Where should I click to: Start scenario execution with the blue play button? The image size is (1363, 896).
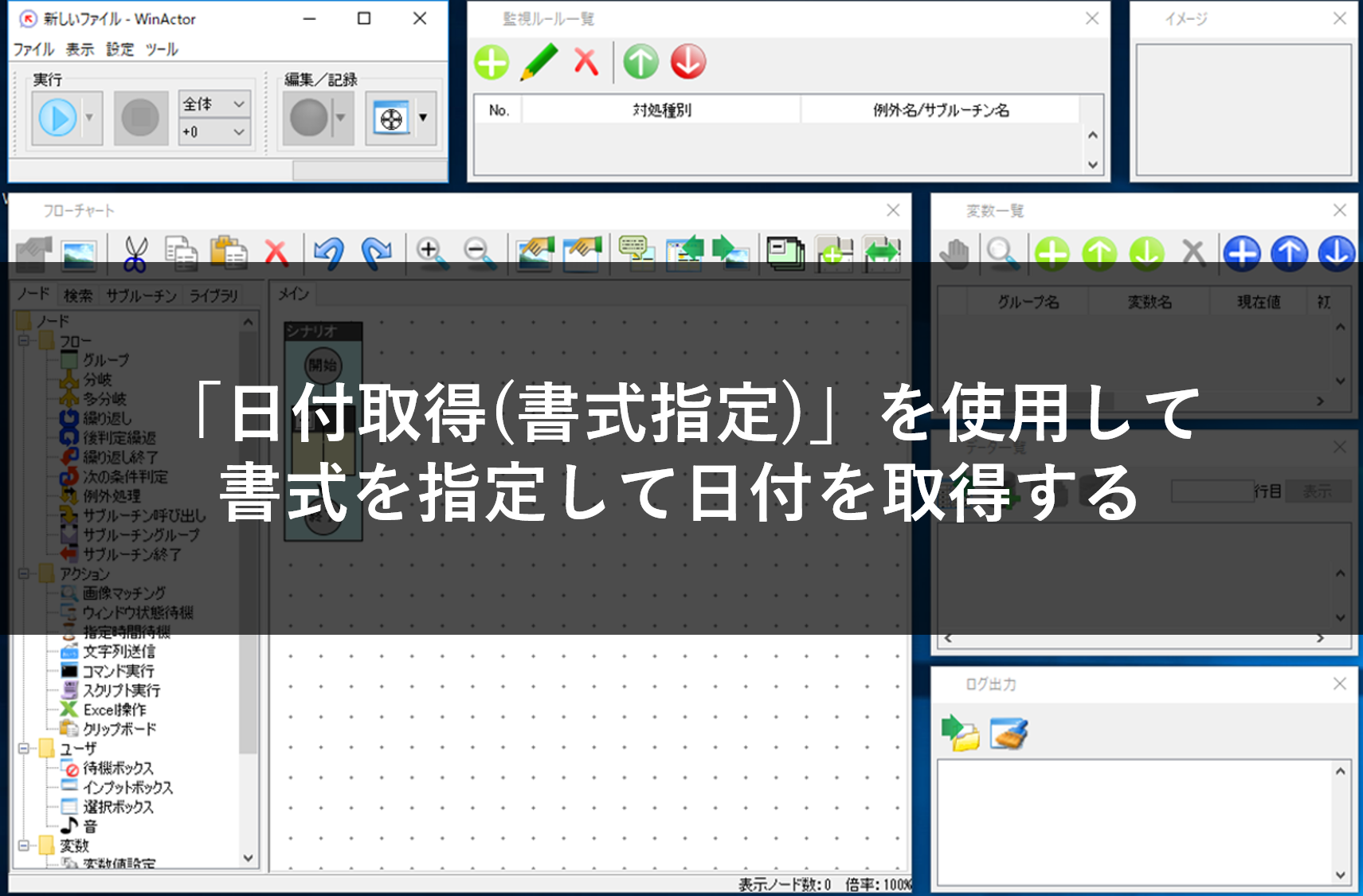point(57,118)
